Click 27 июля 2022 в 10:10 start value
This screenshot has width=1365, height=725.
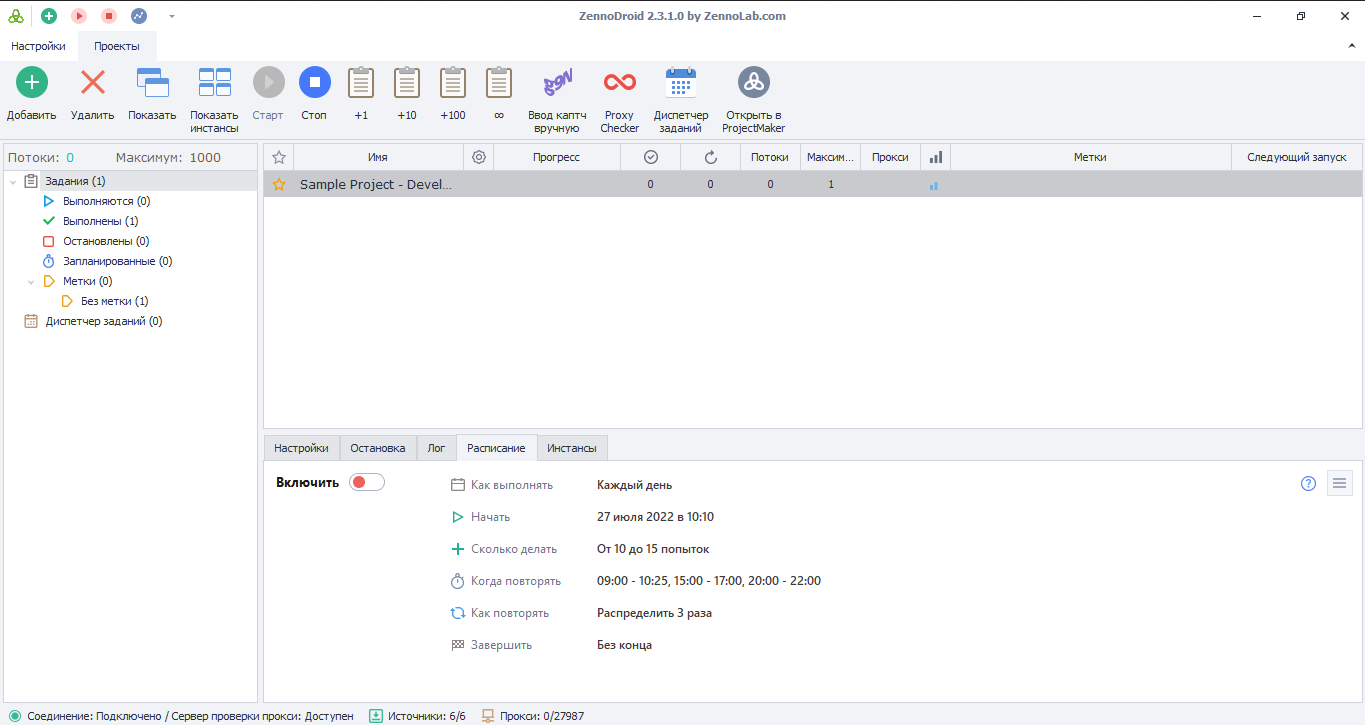655,517
